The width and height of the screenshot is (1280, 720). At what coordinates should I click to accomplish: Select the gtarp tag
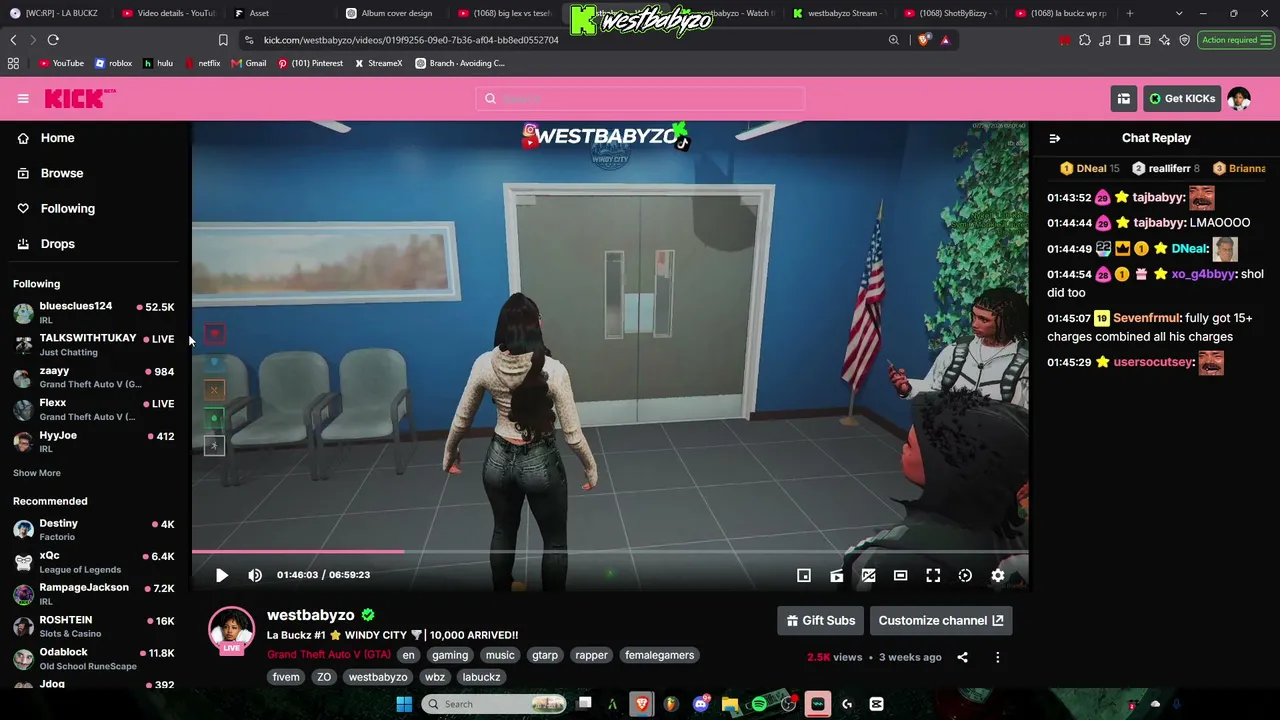pyautogui.click(x=545, y=655)
